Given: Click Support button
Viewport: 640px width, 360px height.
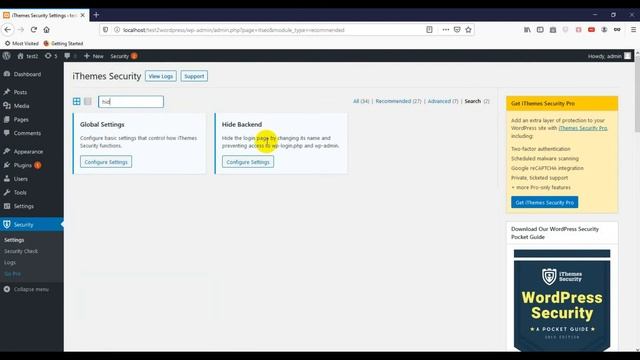Looking at the screenshot, I should click(194, 76).
